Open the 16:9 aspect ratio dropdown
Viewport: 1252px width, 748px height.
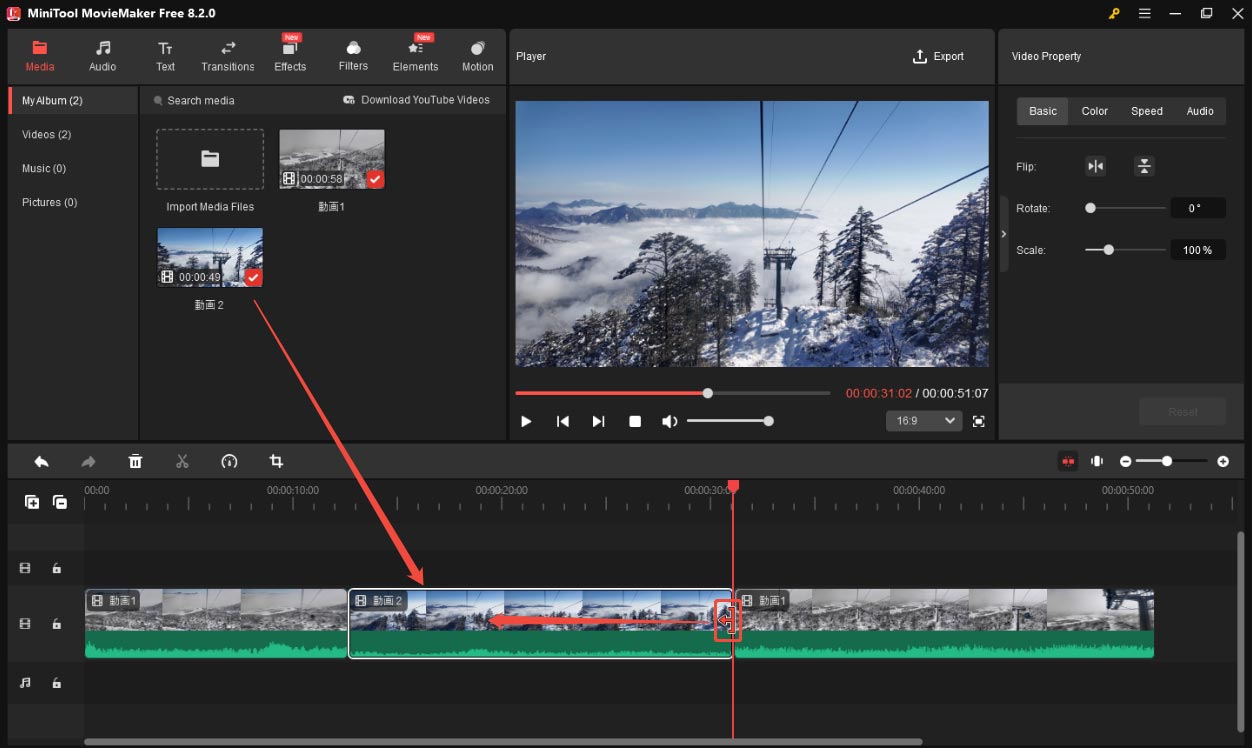point(924,421)
